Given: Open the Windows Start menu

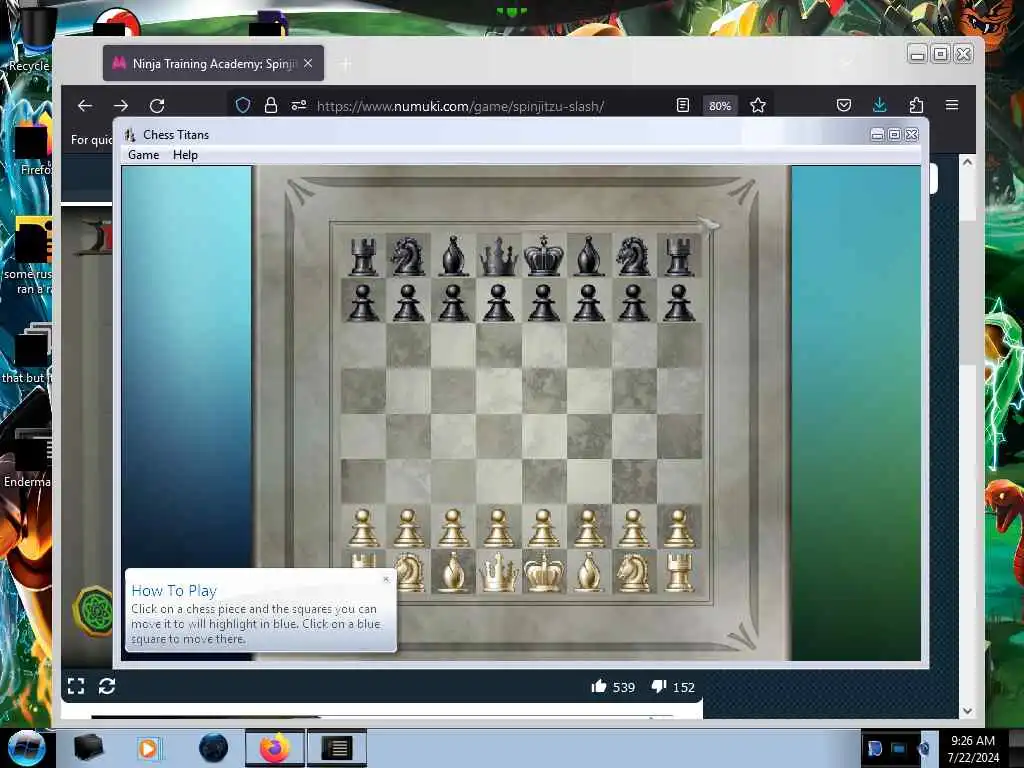Looking at the screenshot, I should point(26,748).
